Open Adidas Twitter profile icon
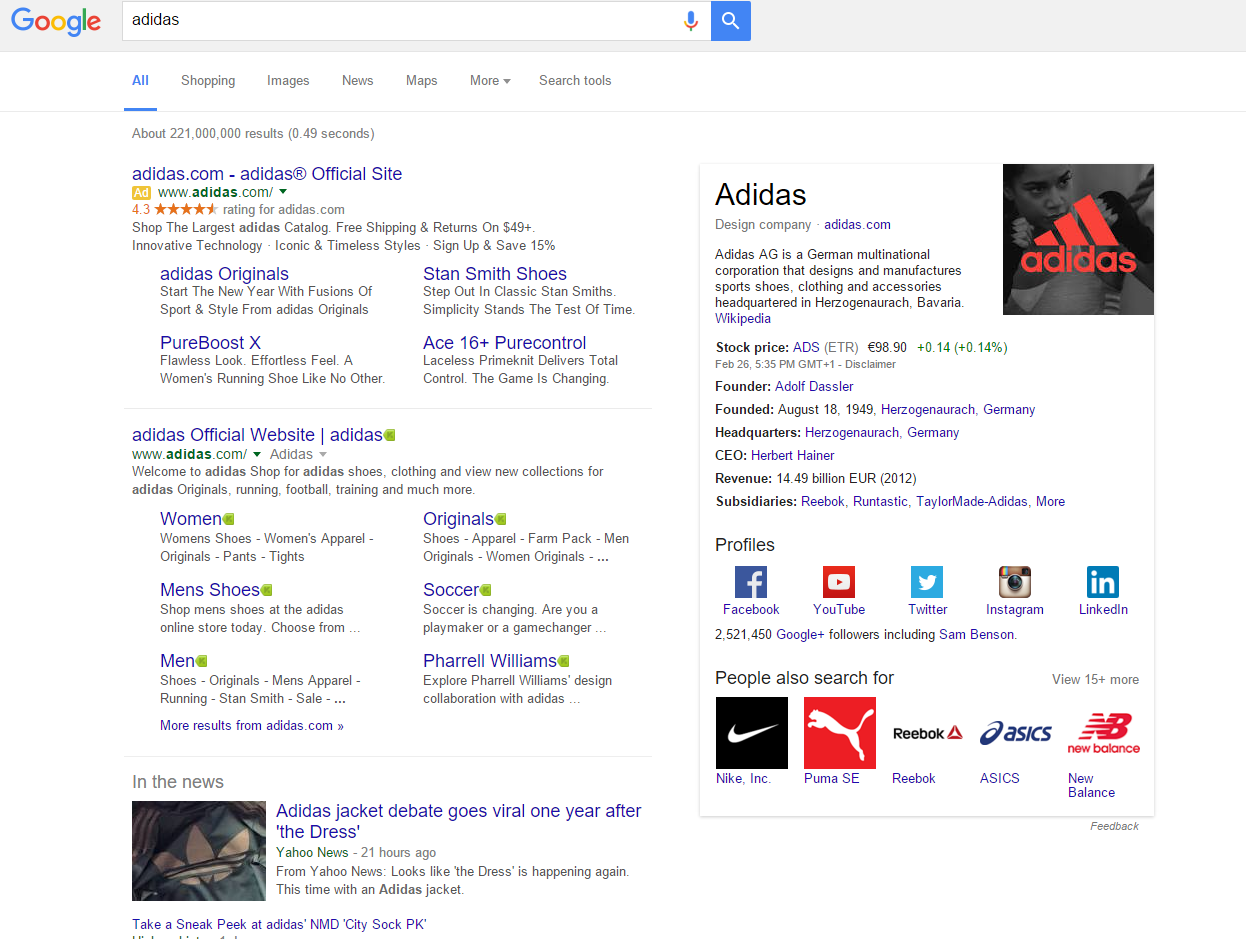Screen dimensions: 1246x939 927,582
